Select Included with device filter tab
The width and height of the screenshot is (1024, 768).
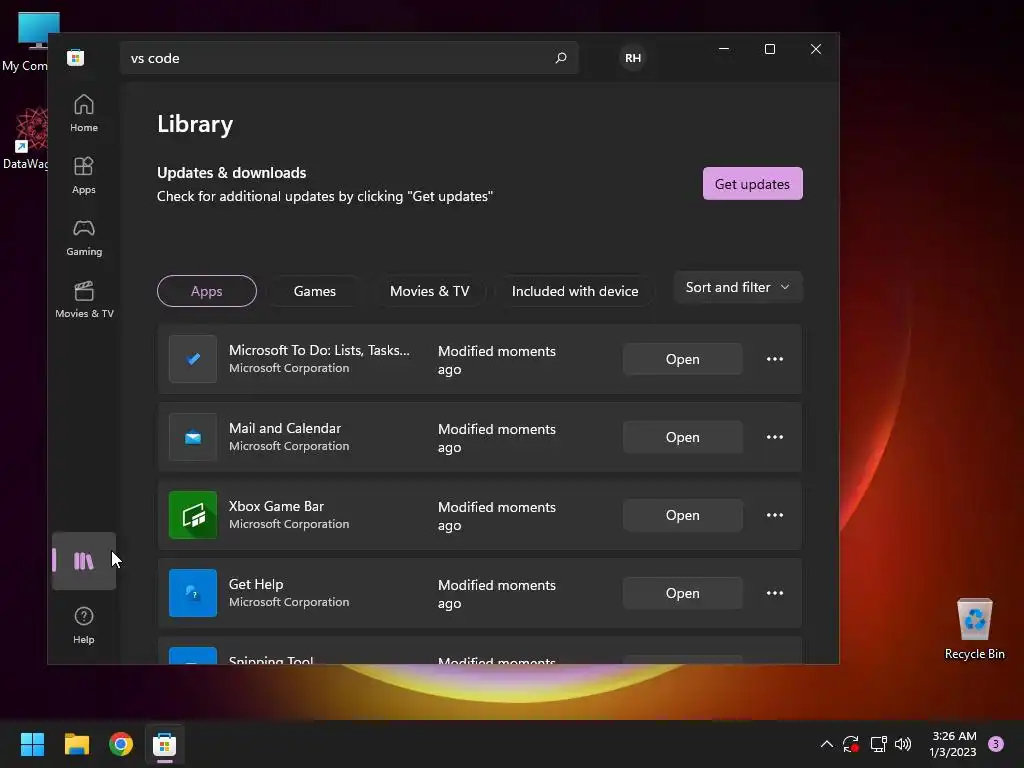(x=575, y=291)
